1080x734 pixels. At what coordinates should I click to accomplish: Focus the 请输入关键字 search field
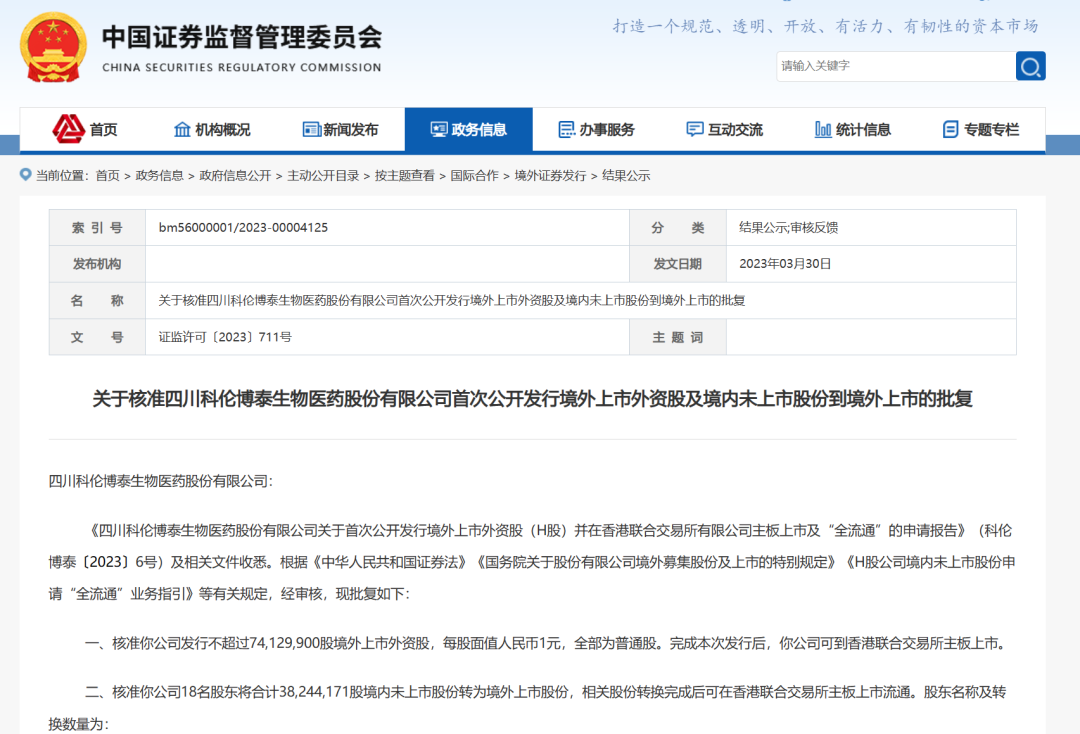point(896,66)
